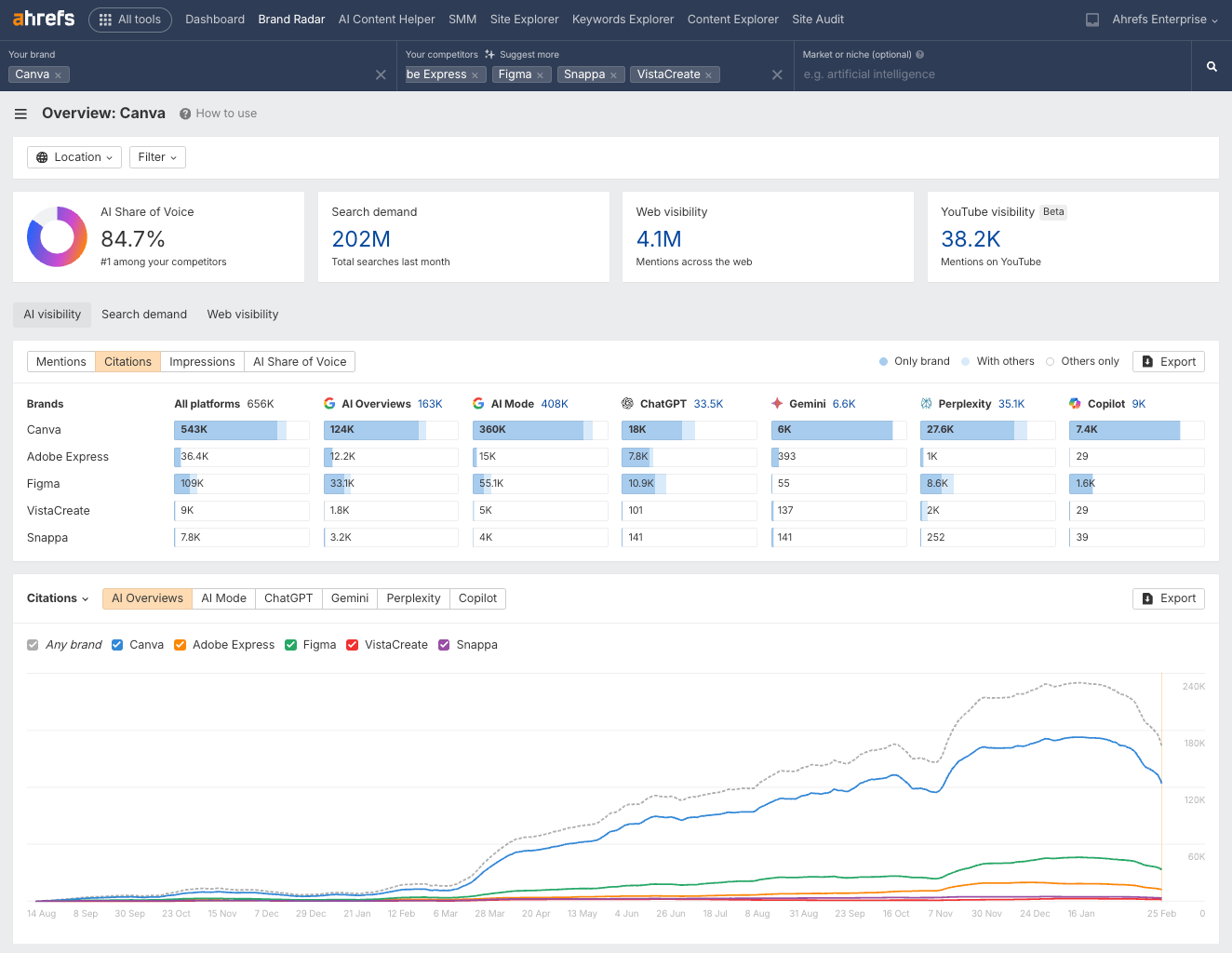Click the Gemini star icon in the table header
This screenshot has width=1232, height=953.
pos(777,403)
